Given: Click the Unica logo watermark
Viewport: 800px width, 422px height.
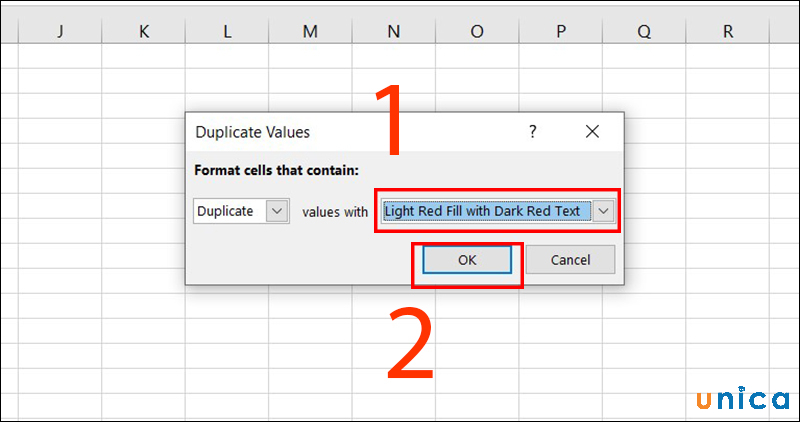Looking at the screenshot, I should pos(743,398).
